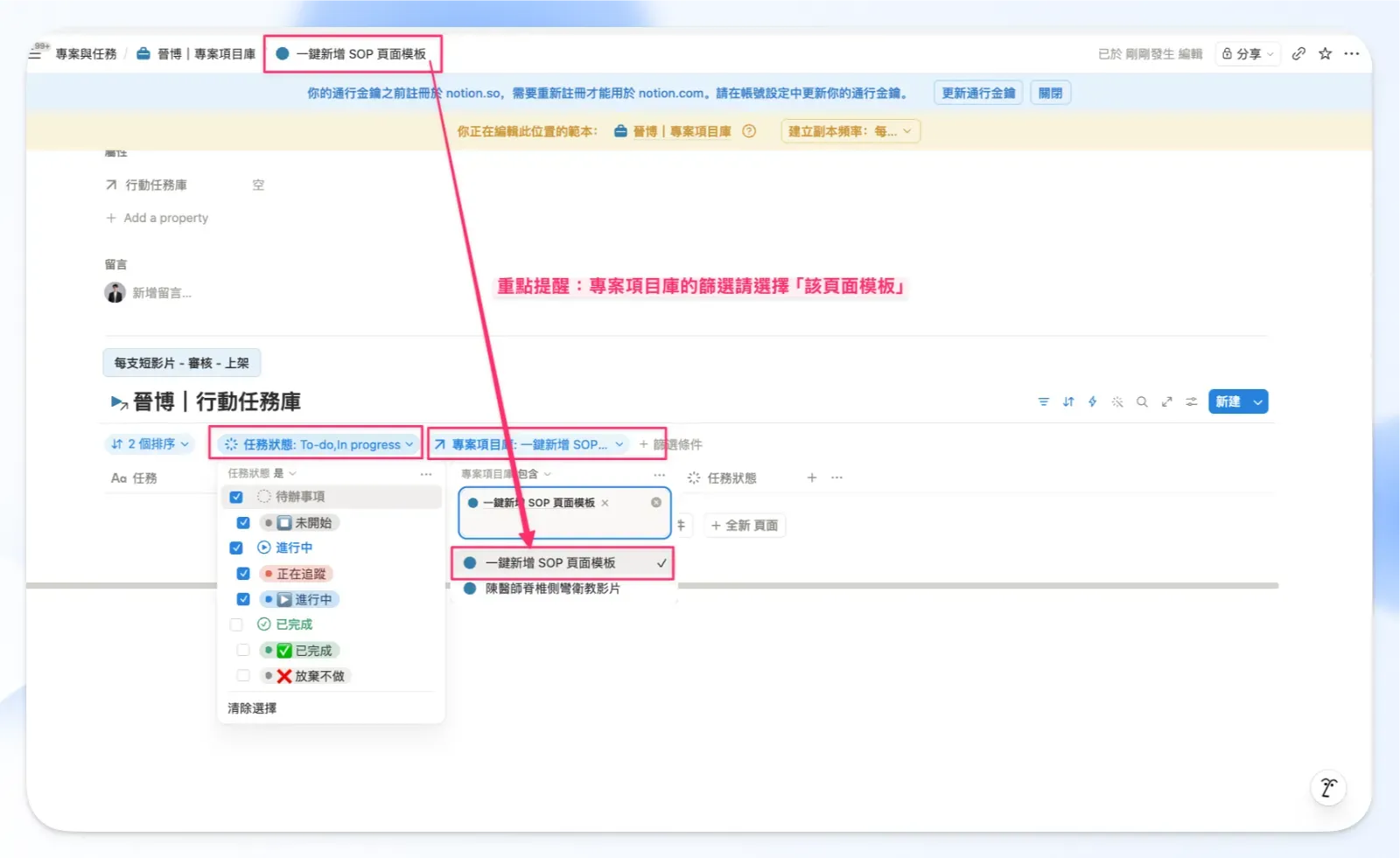
Task: Toggle blue 進行中 tag checkbox
Action: (243, 599)
